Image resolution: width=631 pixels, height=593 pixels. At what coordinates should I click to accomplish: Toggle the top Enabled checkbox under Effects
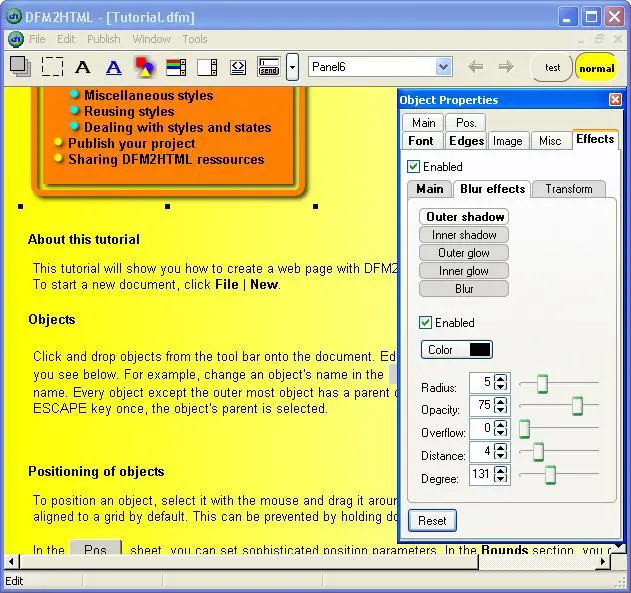414,167
